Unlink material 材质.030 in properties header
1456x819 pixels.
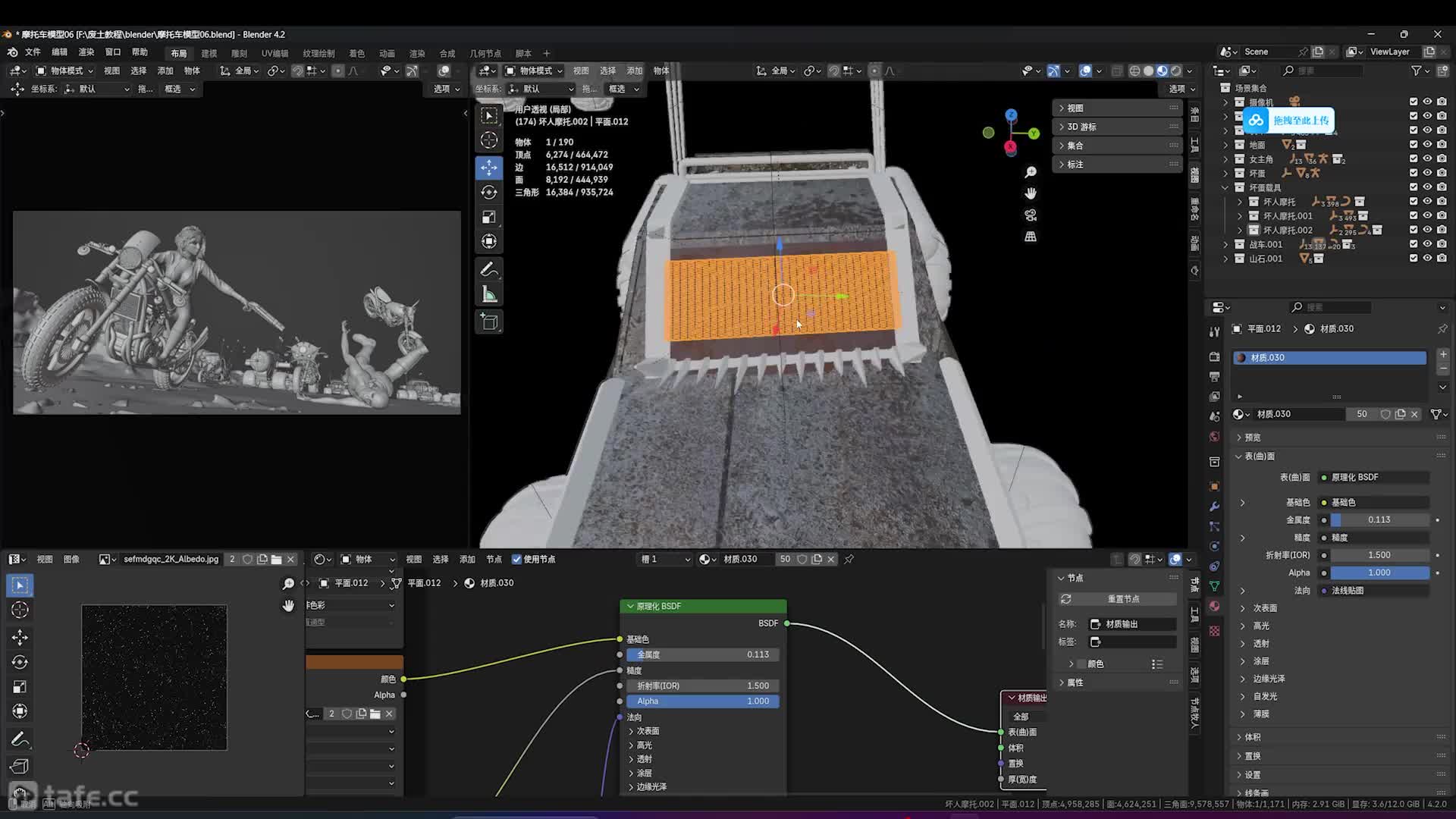click(x=1414, y=414)
